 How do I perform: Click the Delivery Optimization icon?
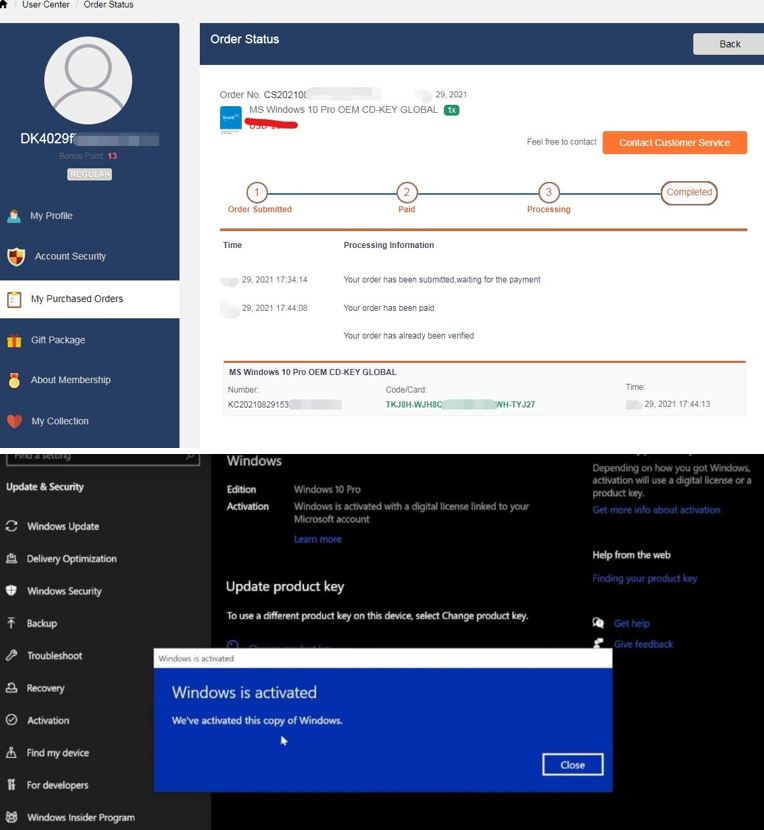pos(12,558)
